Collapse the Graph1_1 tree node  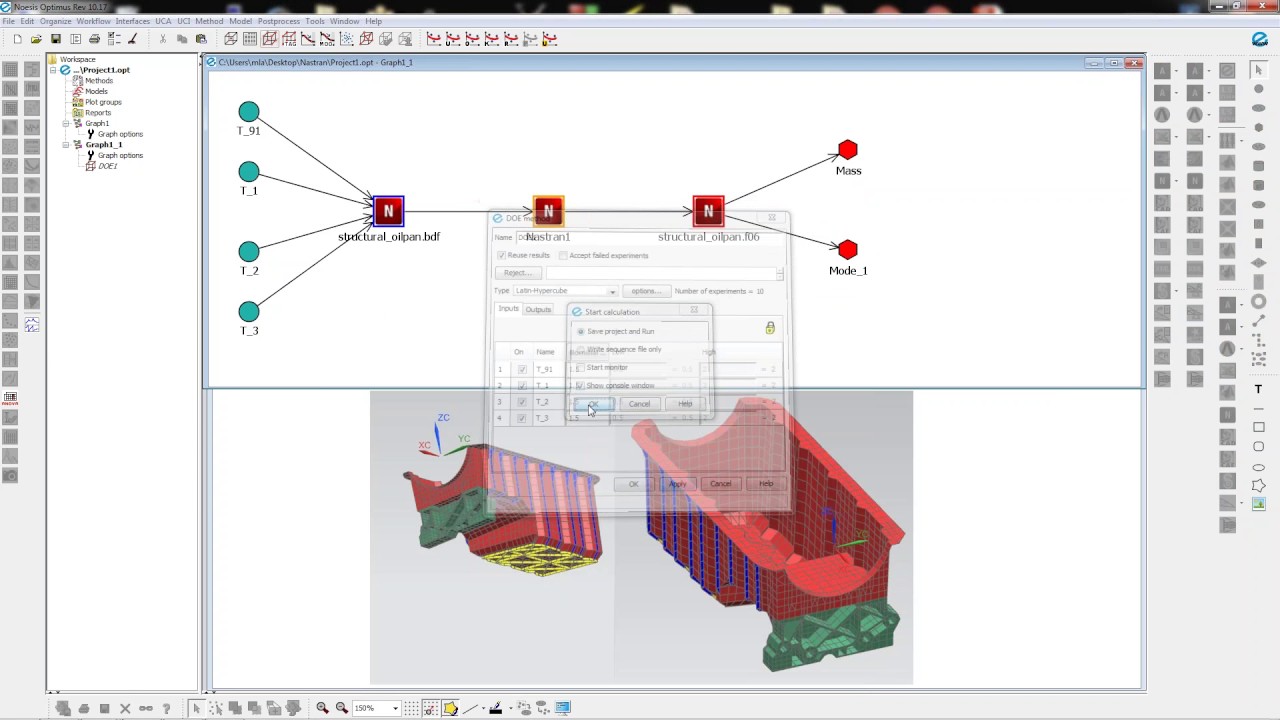(66, 145)
